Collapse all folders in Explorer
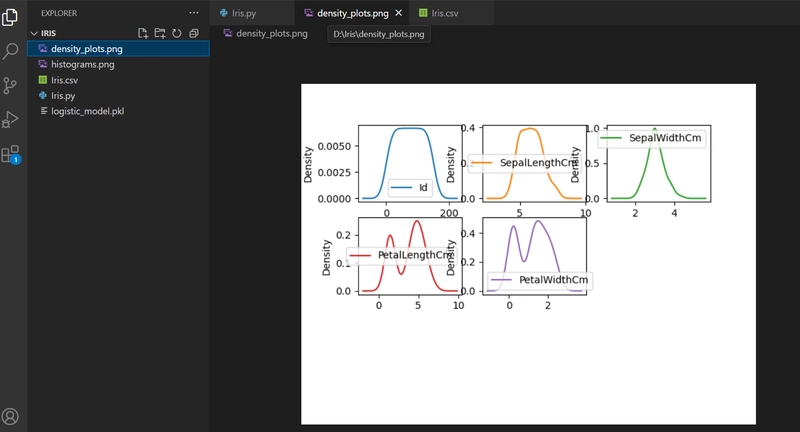Viewport: 800px width, 432px height. [193, 33]
